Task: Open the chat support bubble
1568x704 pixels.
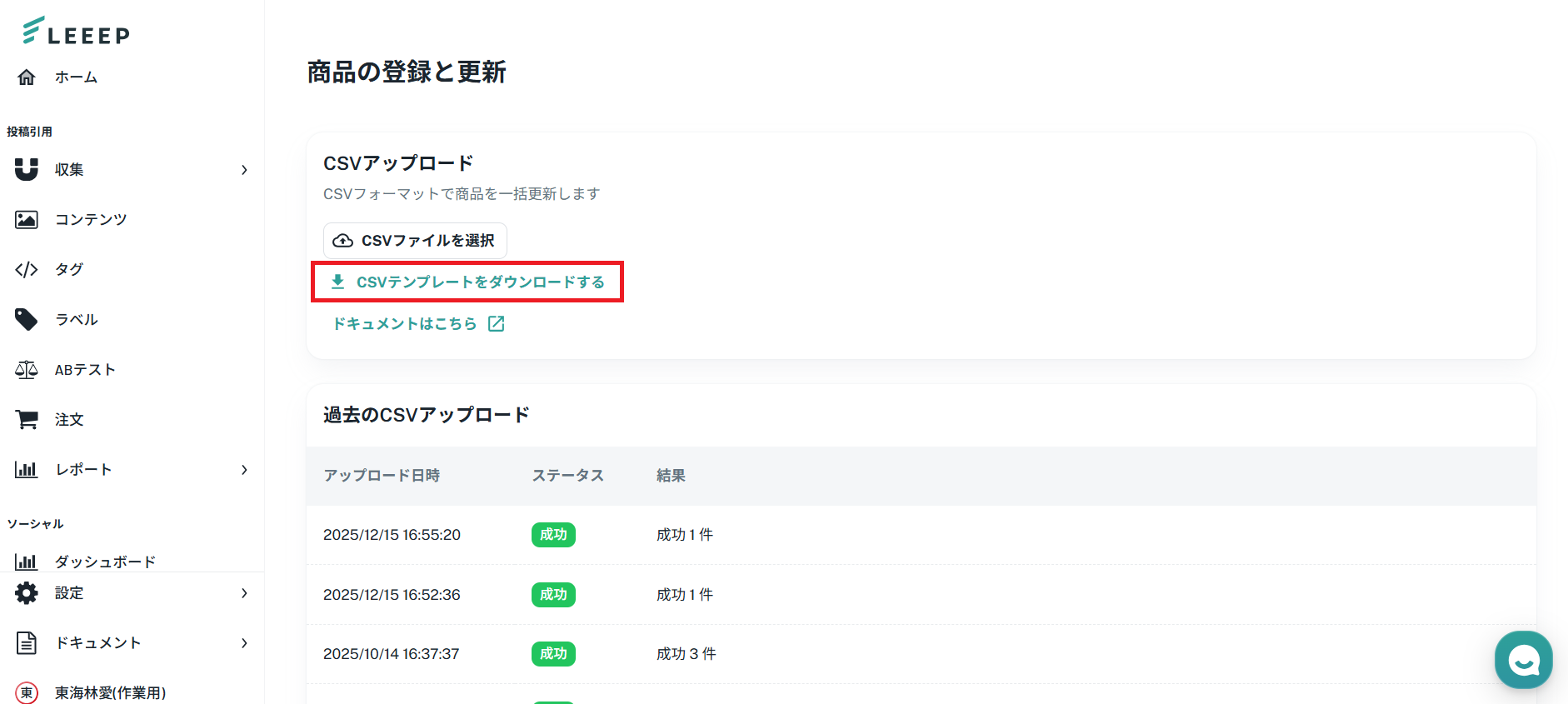Action: pyautogui.click(x=1523, y=660)
